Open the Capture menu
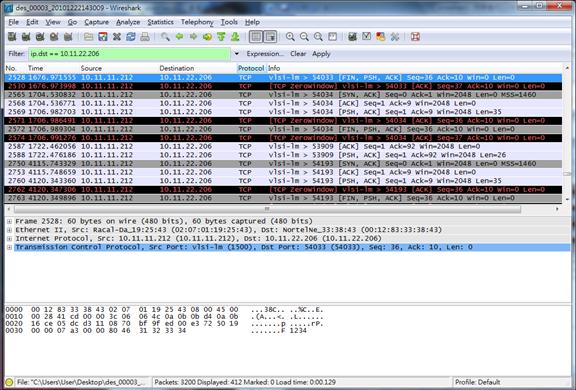This screenshot has width=576, height=390. [97, 22]
